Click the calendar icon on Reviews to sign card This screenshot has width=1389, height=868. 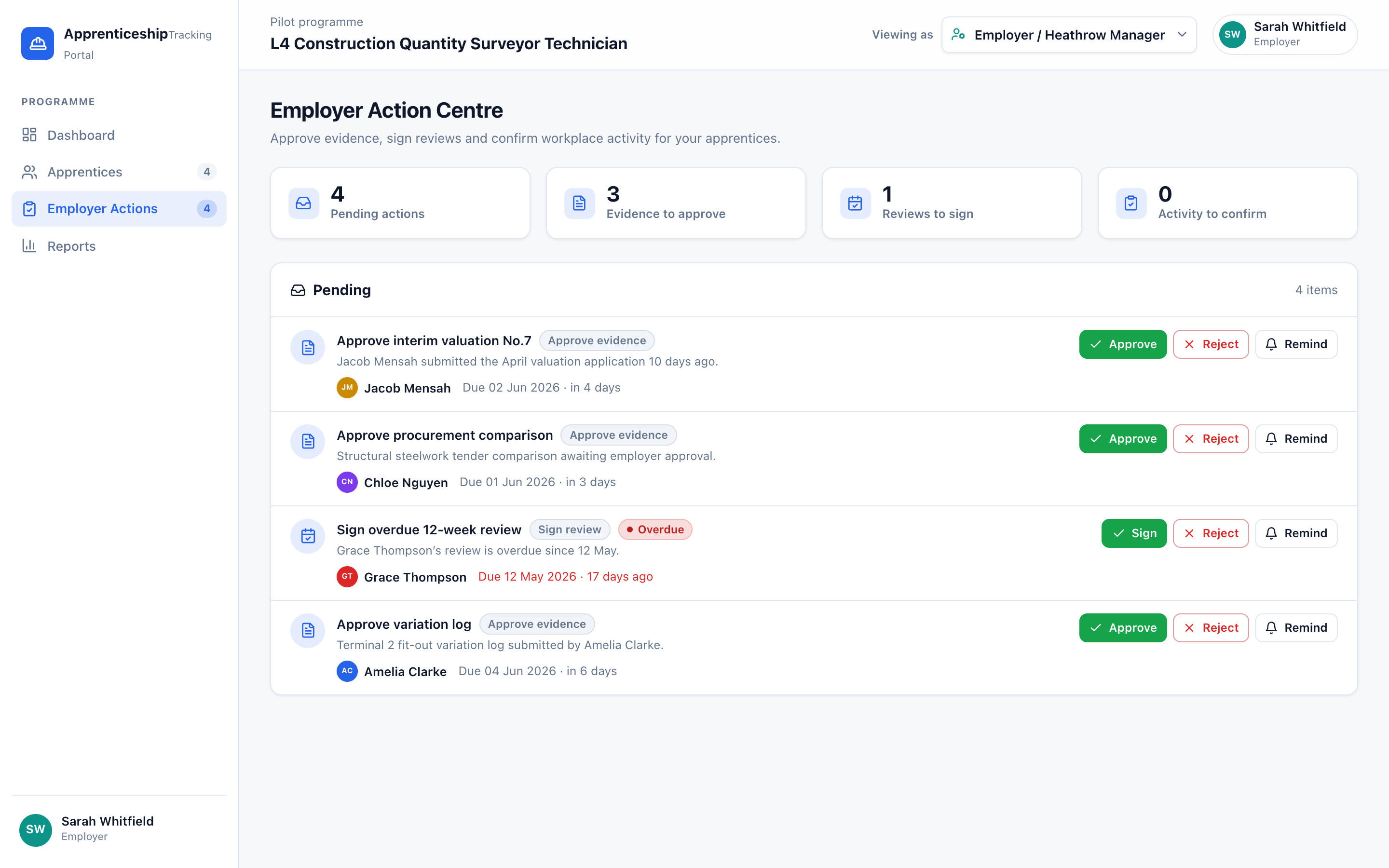[855, 203]
